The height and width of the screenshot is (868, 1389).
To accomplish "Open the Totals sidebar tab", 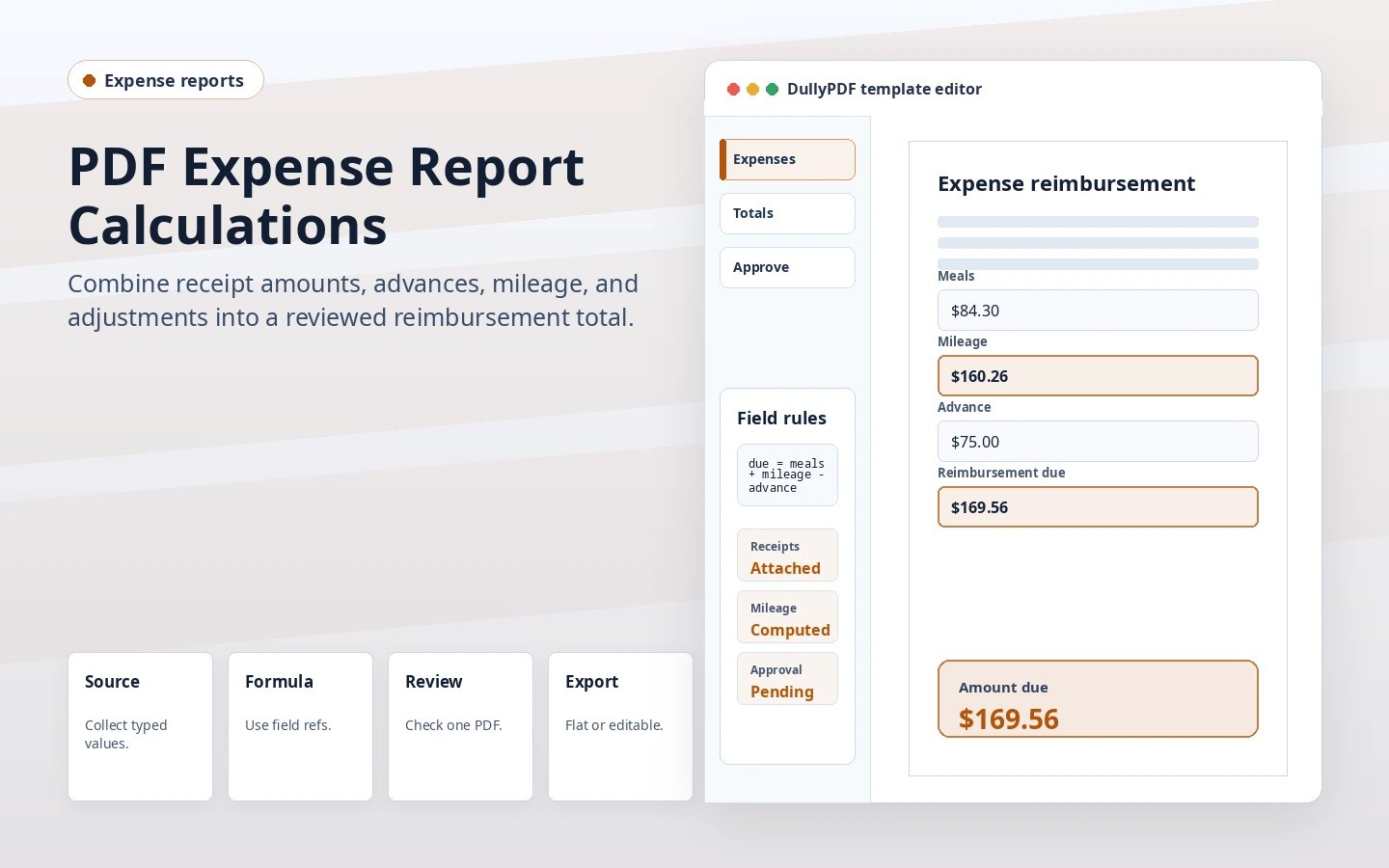I will click(787, 213).
